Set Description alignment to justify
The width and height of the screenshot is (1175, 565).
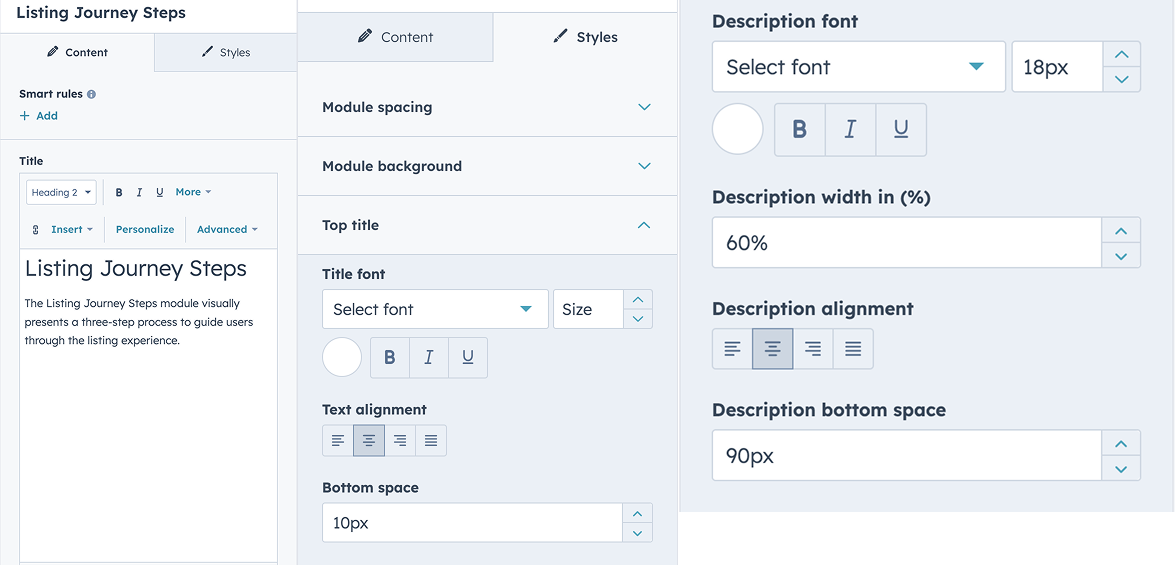853,349
